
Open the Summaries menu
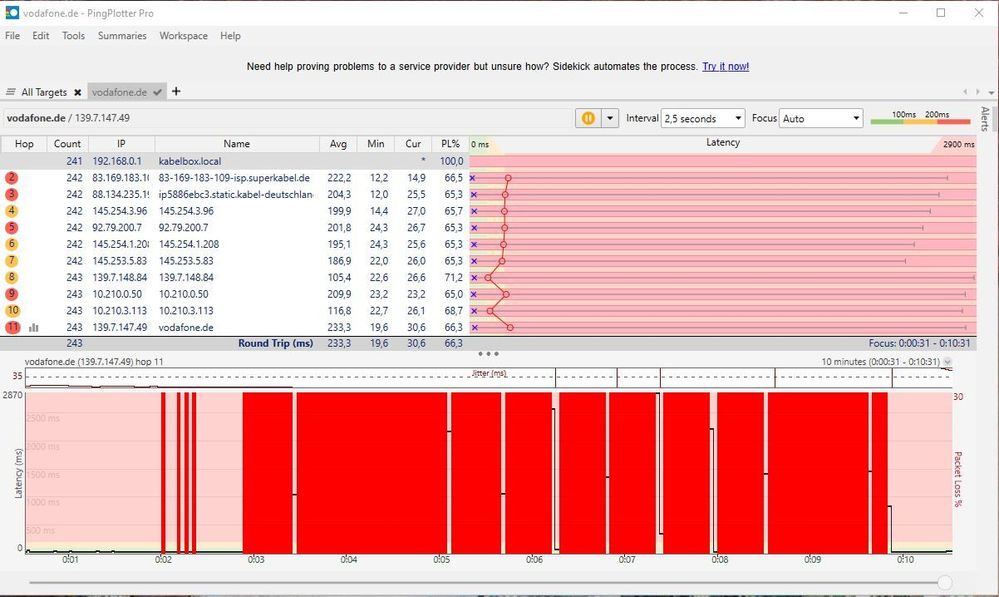tap(122, 36)
